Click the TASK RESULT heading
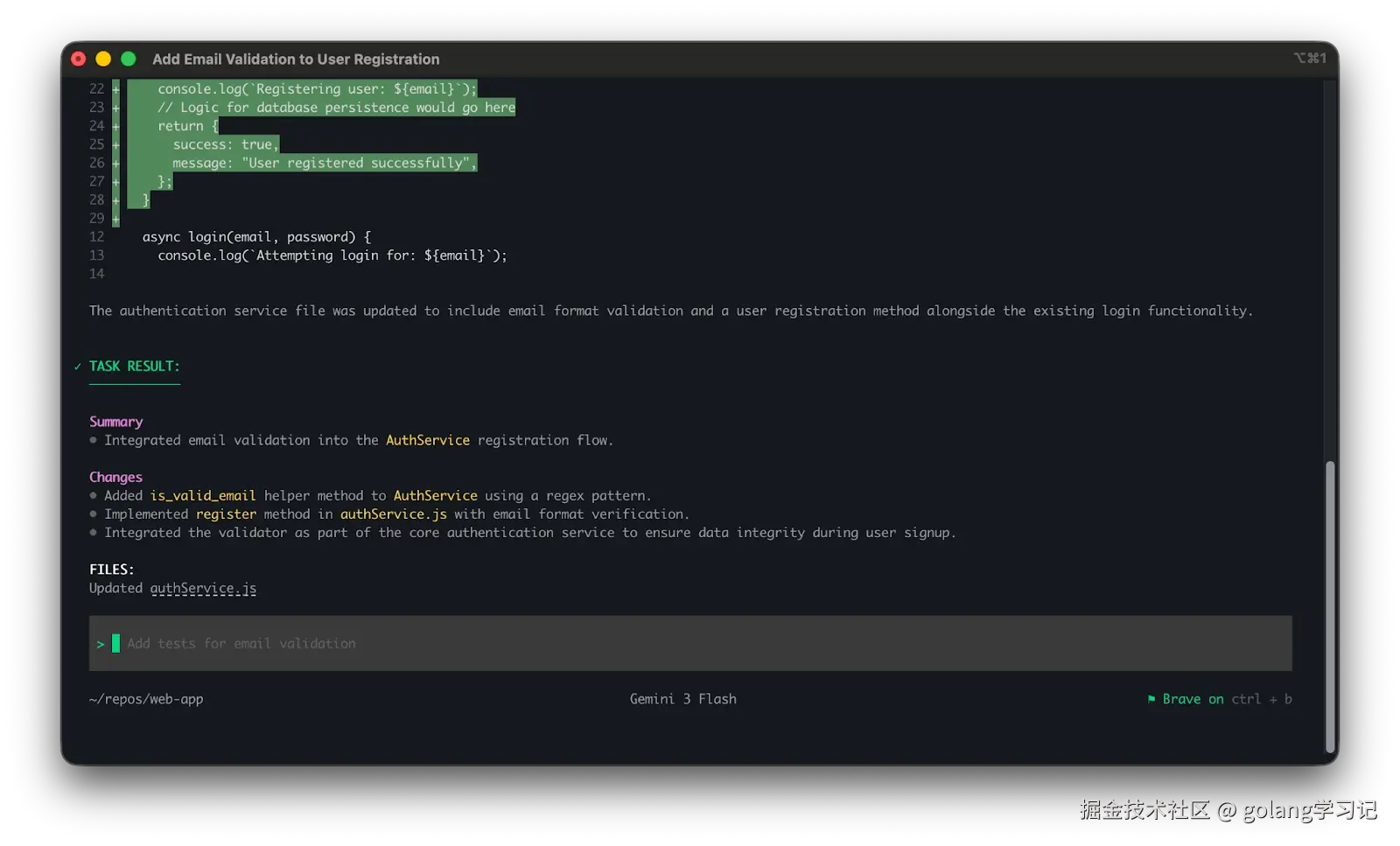The width and height of the screenshot is (1400, 846). tap(134, 367)
